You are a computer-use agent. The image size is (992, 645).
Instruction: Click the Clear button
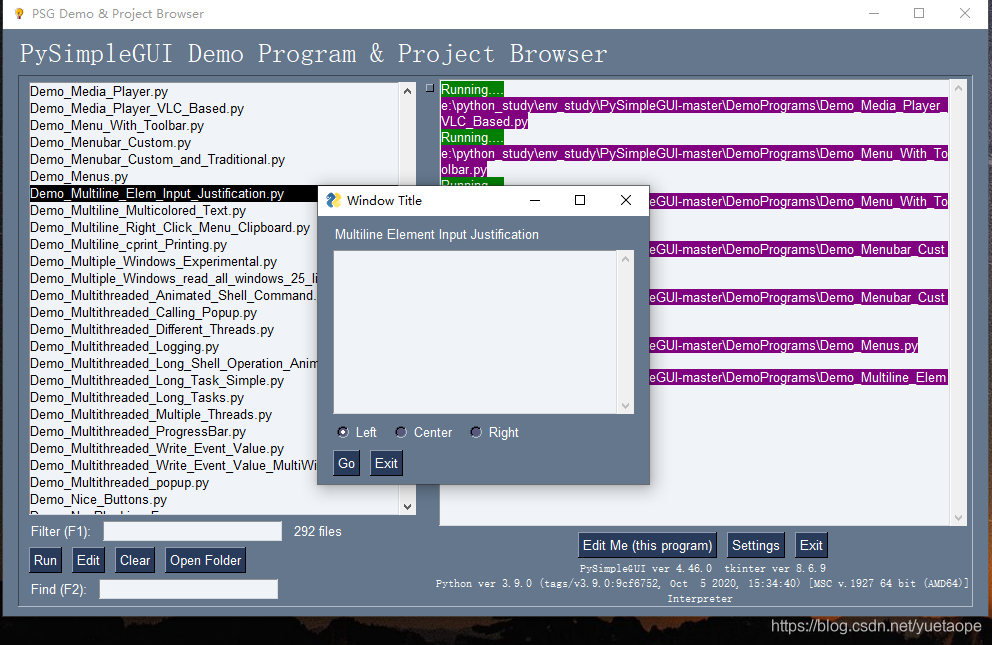click(135, 560)
